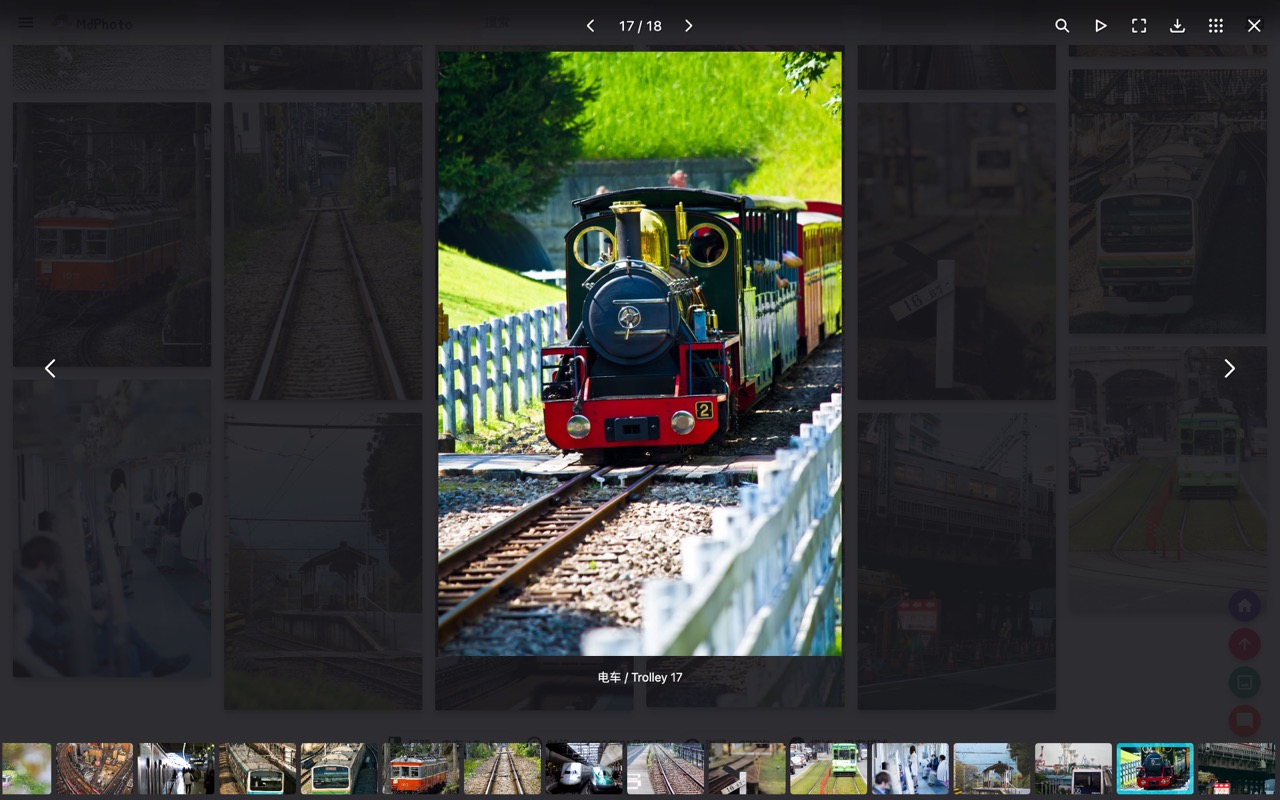Screen dimensions: 1280x800
Task: Select the white bullet train thumbnail
Action: click(x=584, y=768)
